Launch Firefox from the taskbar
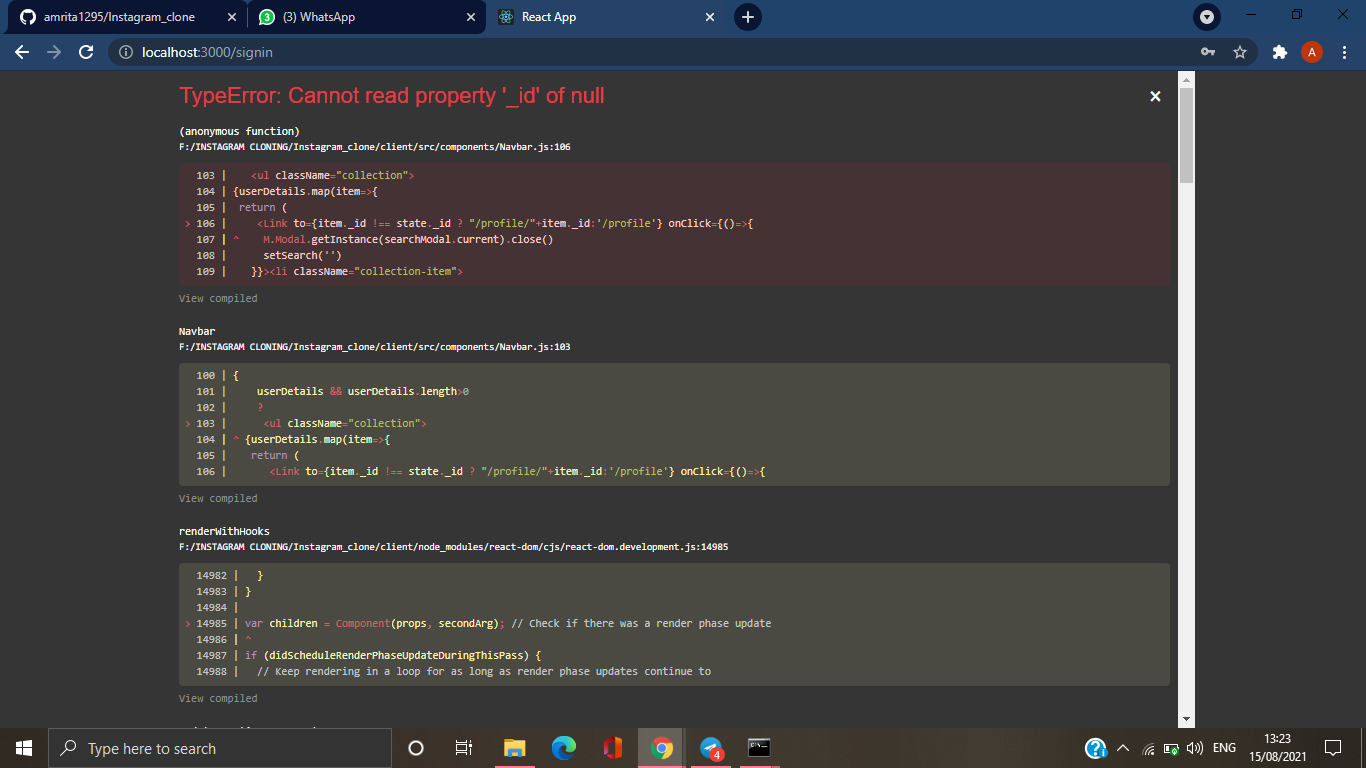The width and height of the screenshot is (1366, 768). point(611,748)
